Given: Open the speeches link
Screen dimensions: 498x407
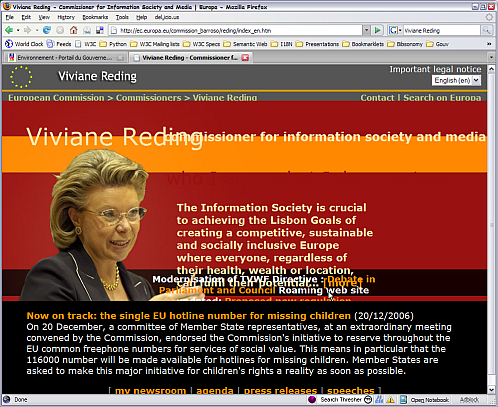Looking at the screenshot, I should click(x=351, y=390).
